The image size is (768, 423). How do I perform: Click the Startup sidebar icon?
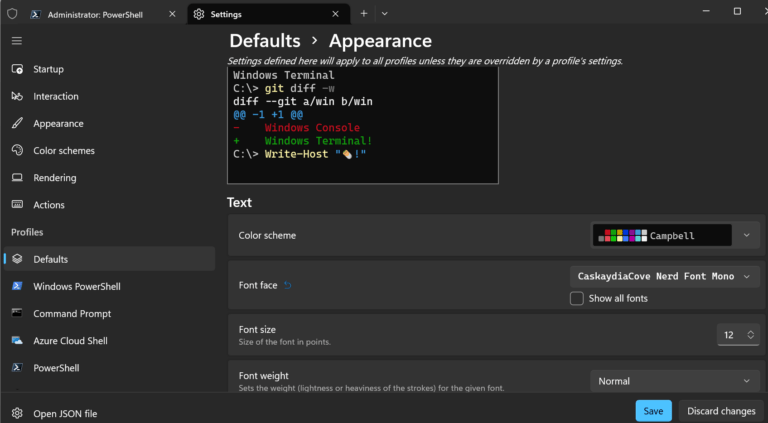point(17,69)
